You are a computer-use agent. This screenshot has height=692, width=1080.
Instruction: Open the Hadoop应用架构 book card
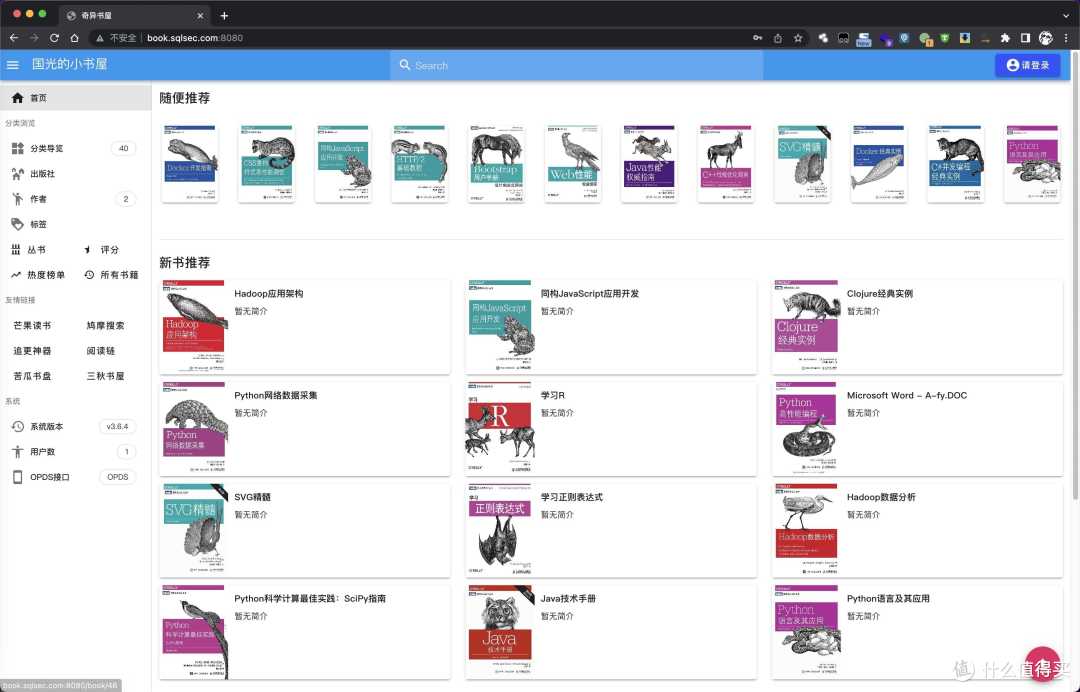[305, 326]
